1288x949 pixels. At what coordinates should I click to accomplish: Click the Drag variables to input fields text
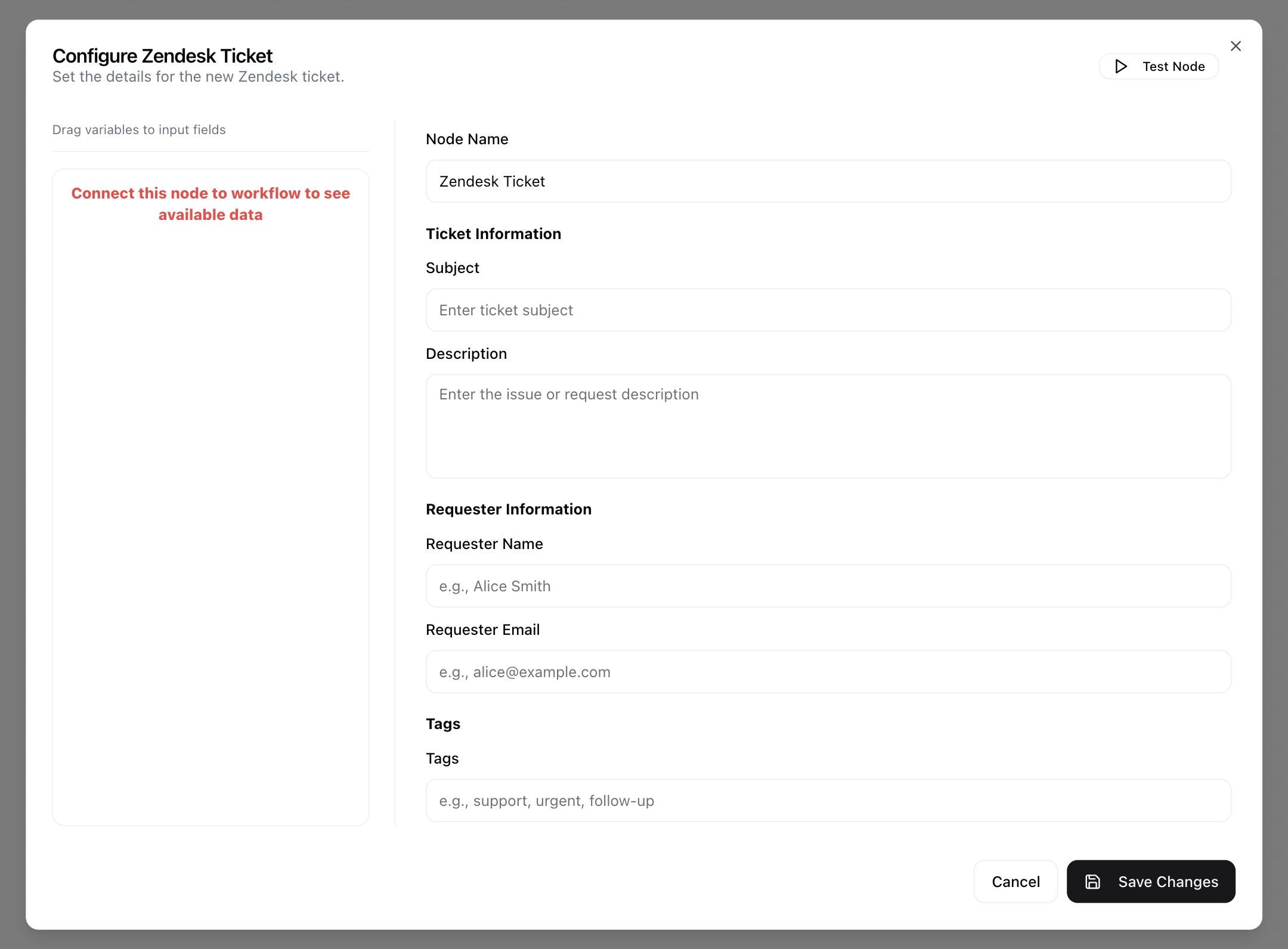139,129
